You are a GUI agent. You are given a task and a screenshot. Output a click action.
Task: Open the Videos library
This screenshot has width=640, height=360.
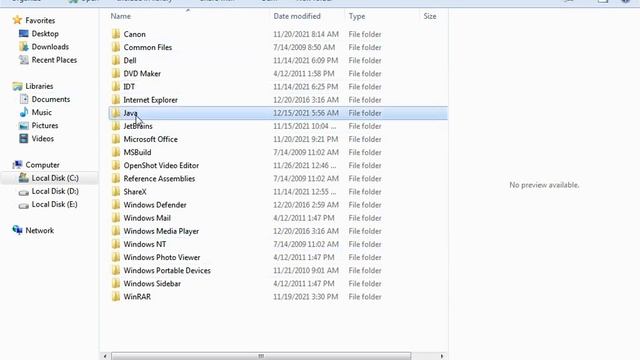42,138
